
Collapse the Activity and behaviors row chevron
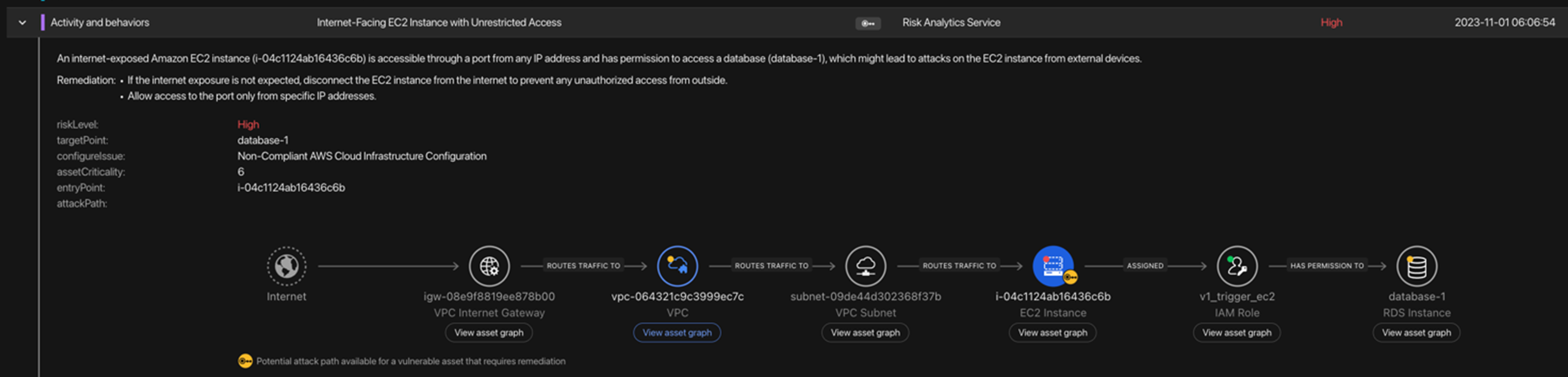pos(23,23)
